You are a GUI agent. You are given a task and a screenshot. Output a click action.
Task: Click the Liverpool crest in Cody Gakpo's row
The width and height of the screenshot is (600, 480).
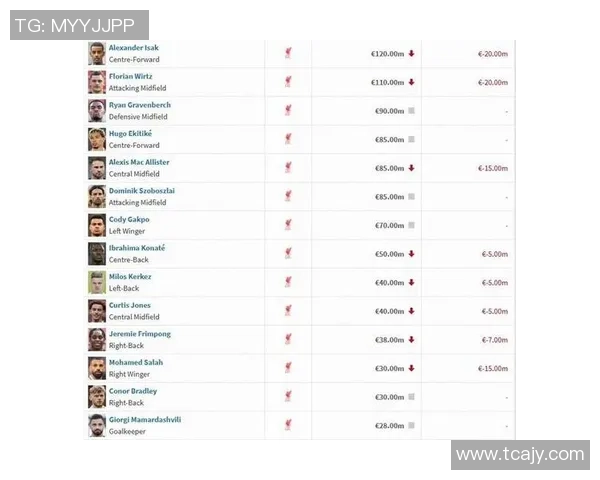[288, 225]
